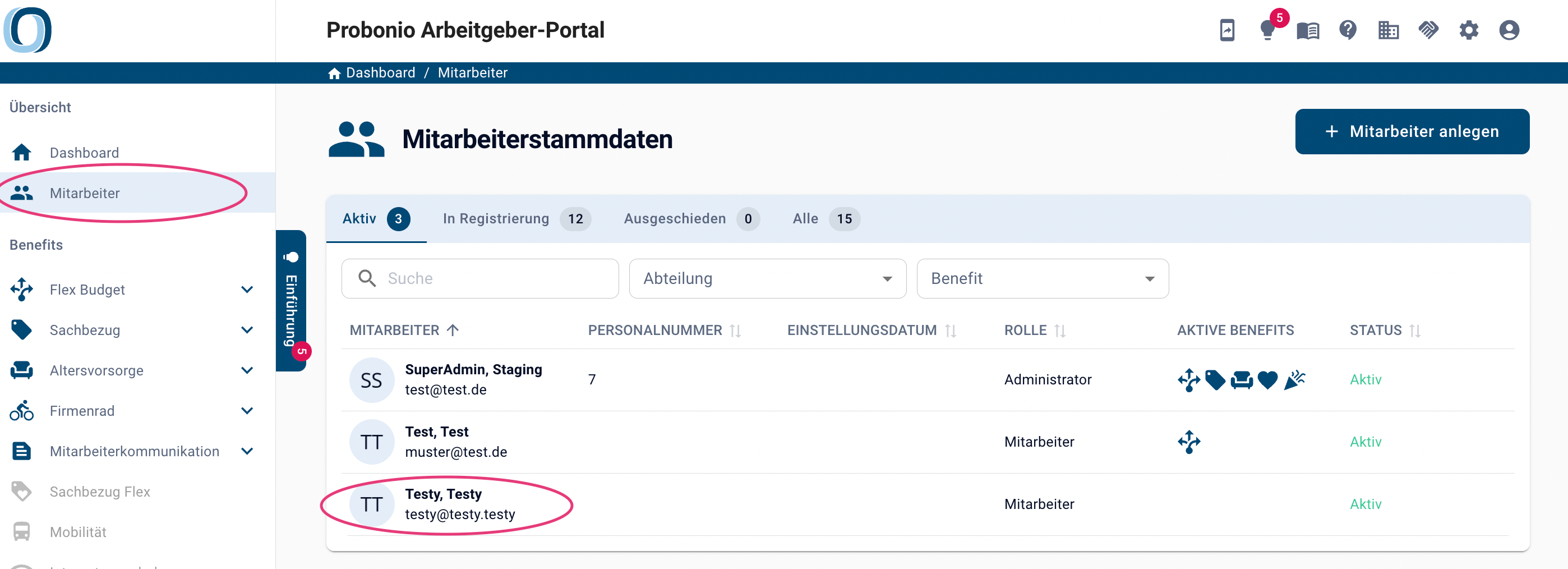Click the TT avatar of Test, Test
1568x569 pixels.
371,442
